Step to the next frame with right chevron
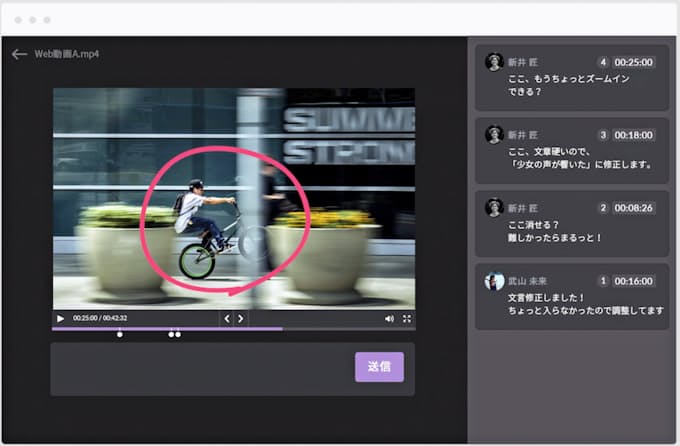 (x=240, y=319)
